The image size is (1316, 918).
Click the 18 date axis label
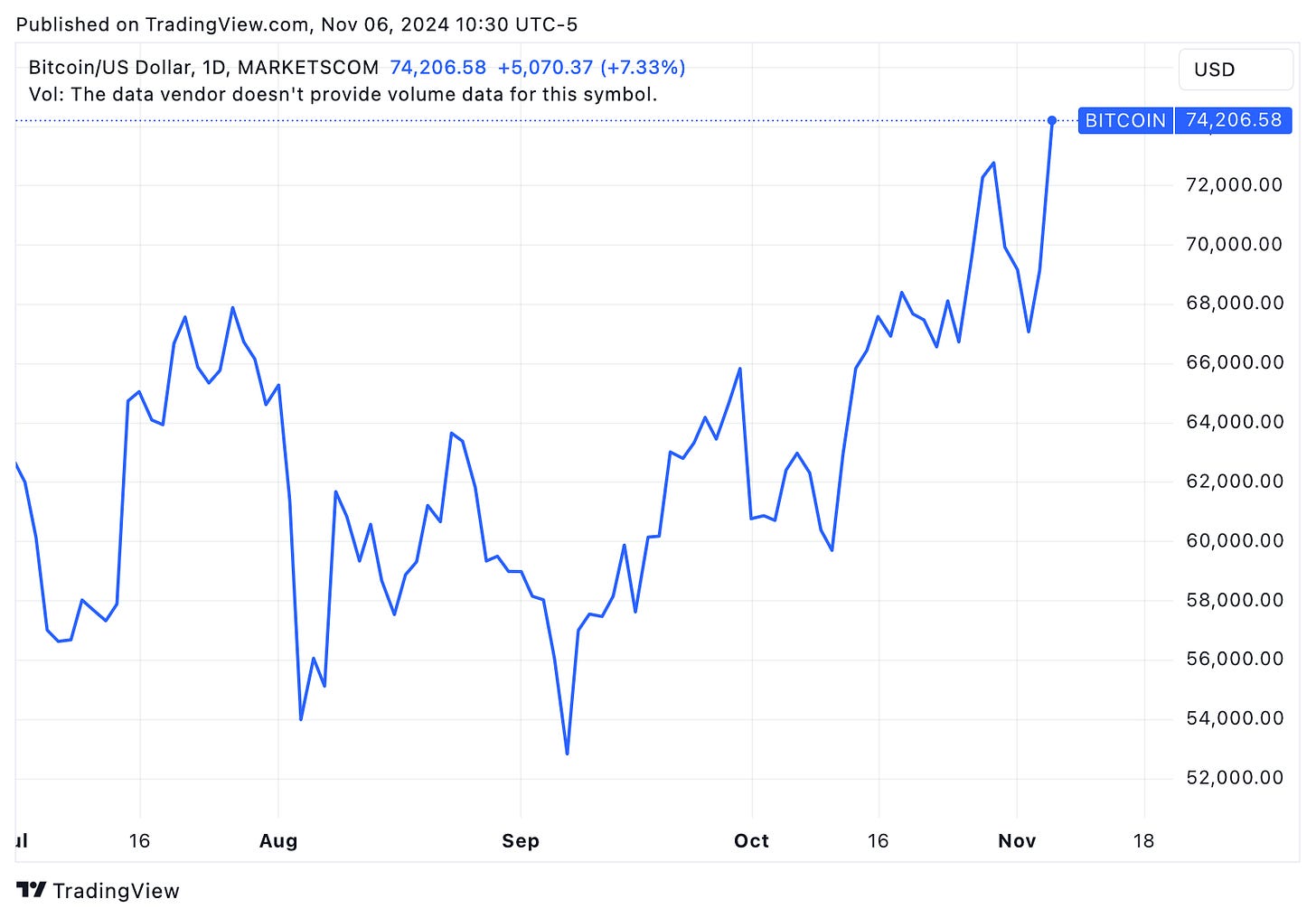(x=1143, y=841)
